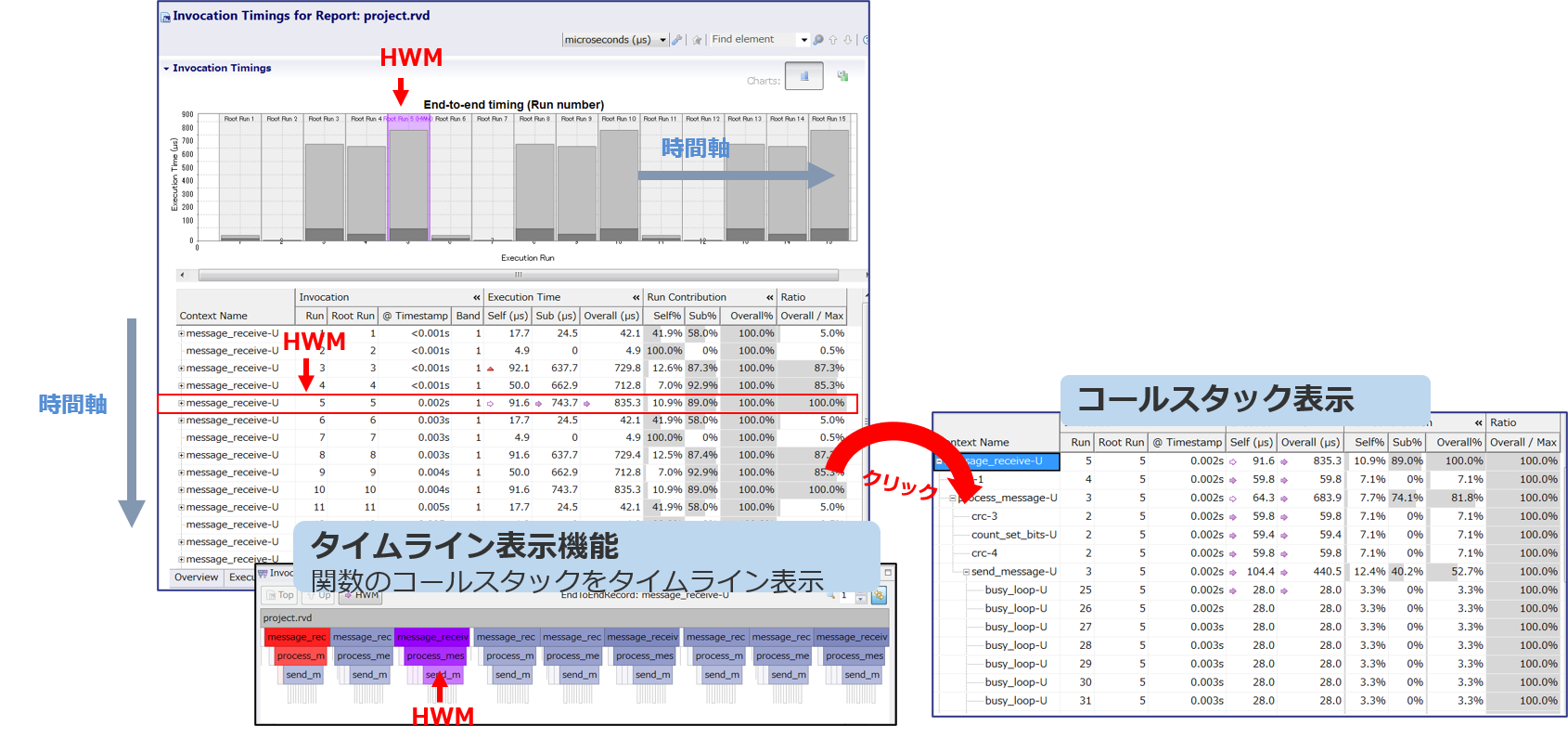This screenshot has height=752, width=1568.
Task: Click the green chart icon right of Charts
Action: (842, 76)
